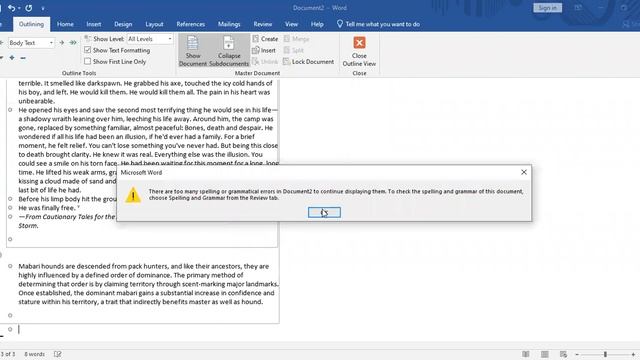Click the Ribbon Display Options icon
The width and height of the screenshot is (640, 360).
(578, 8)
